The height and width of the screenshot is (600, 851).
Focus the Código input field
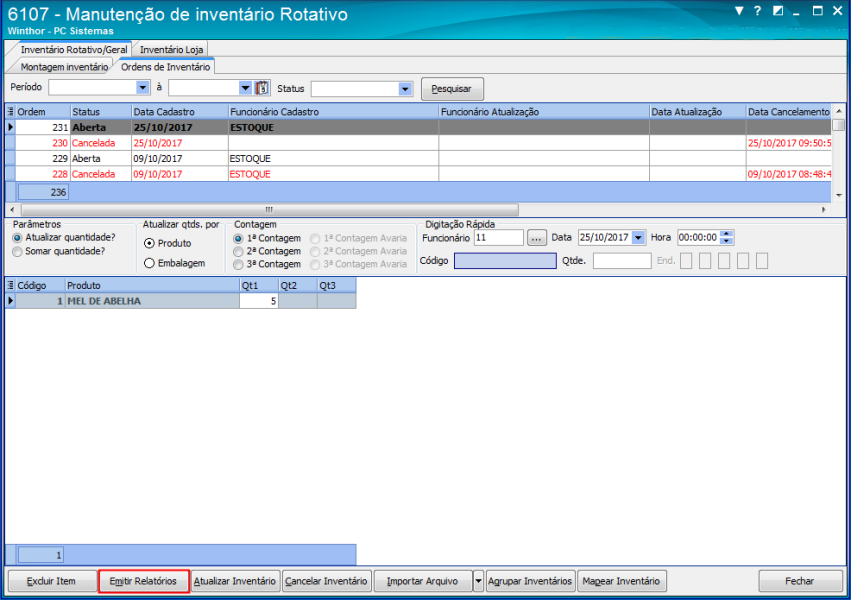point(505,261)
